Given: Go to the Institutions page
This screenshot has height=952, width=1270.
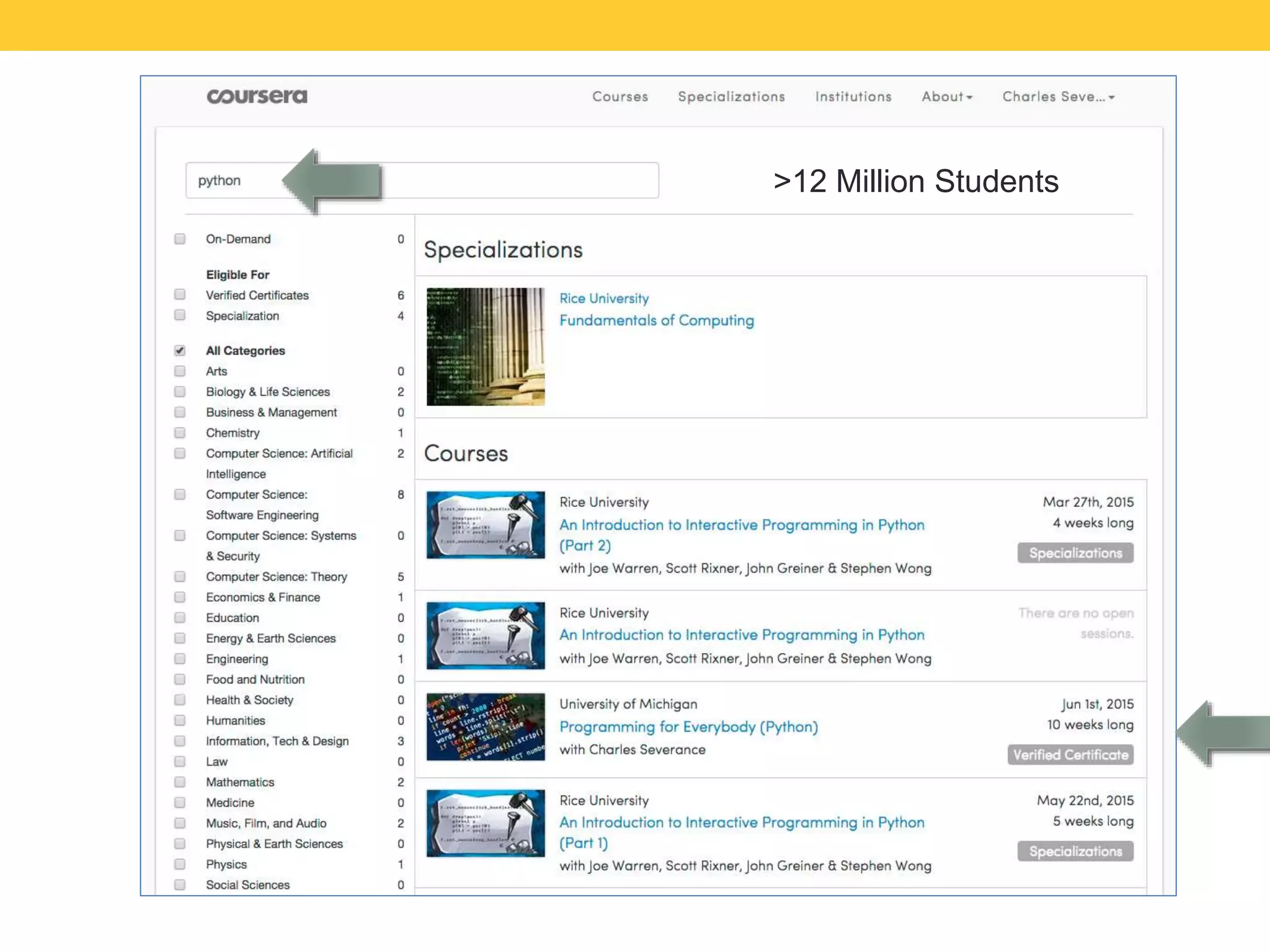Looking at the screenshot, I should 853,97.
